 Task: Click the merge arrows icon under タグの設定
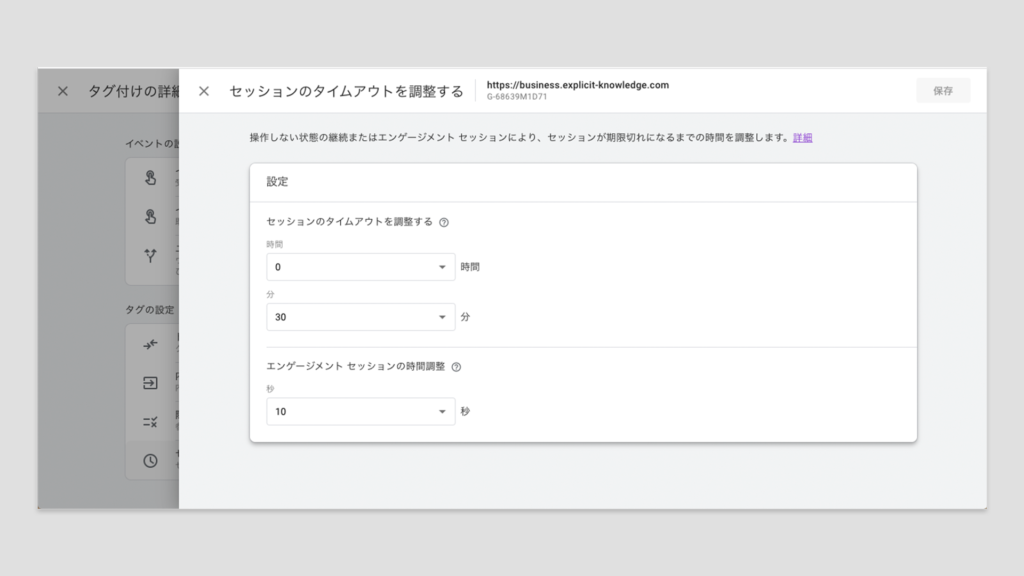(150, 345)
